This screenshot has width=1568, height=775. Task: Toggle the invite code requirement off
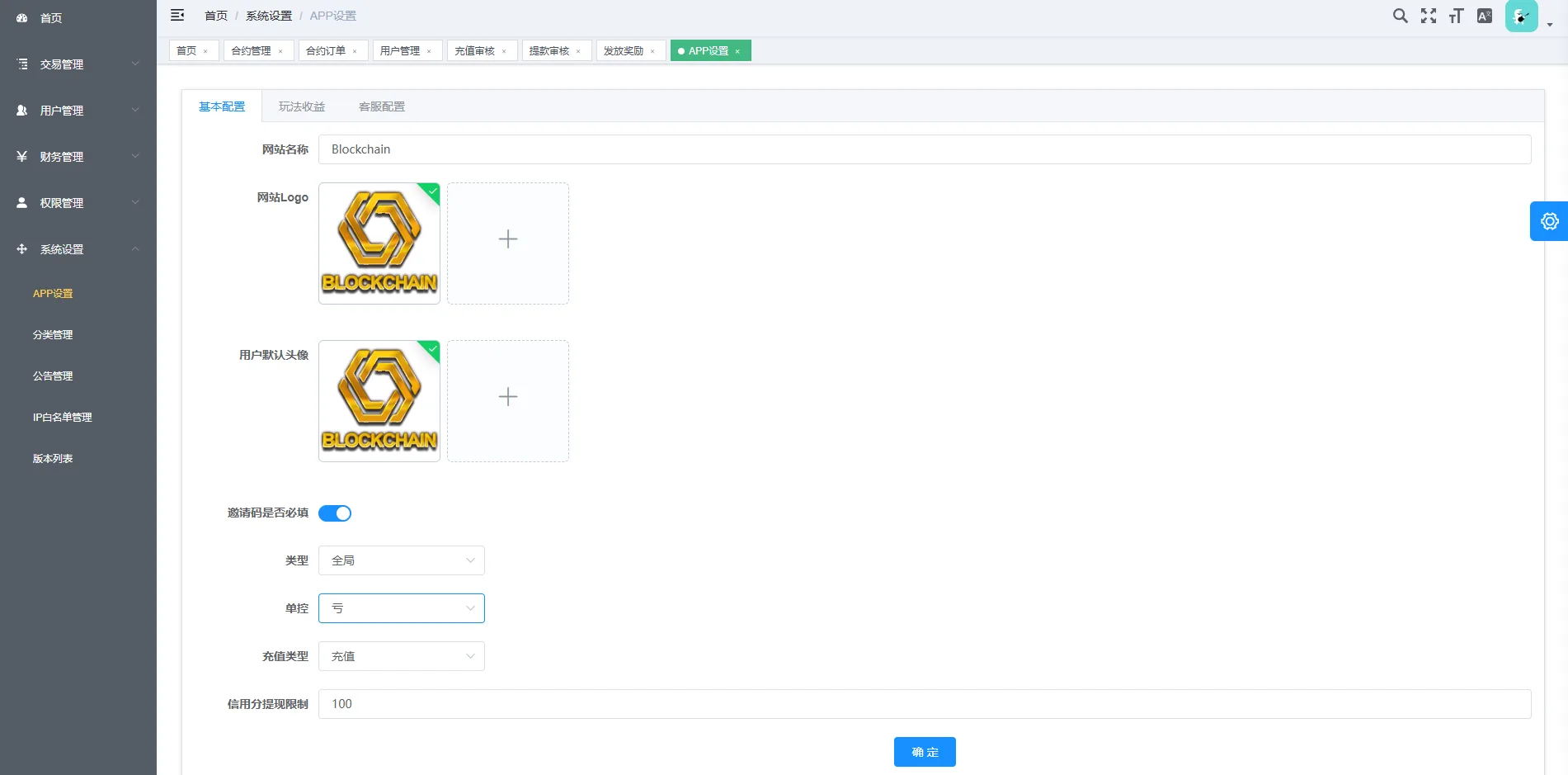335,513
